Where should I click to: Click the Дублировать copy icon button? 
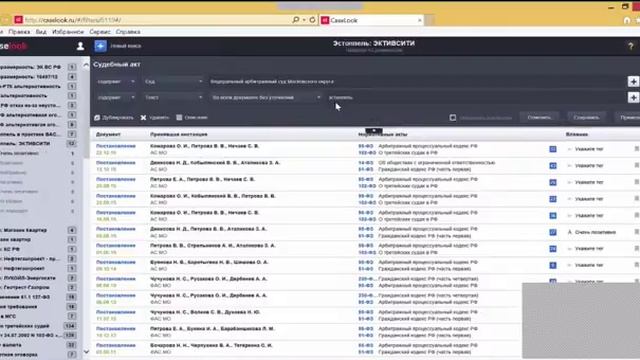[x=114, y=118]
